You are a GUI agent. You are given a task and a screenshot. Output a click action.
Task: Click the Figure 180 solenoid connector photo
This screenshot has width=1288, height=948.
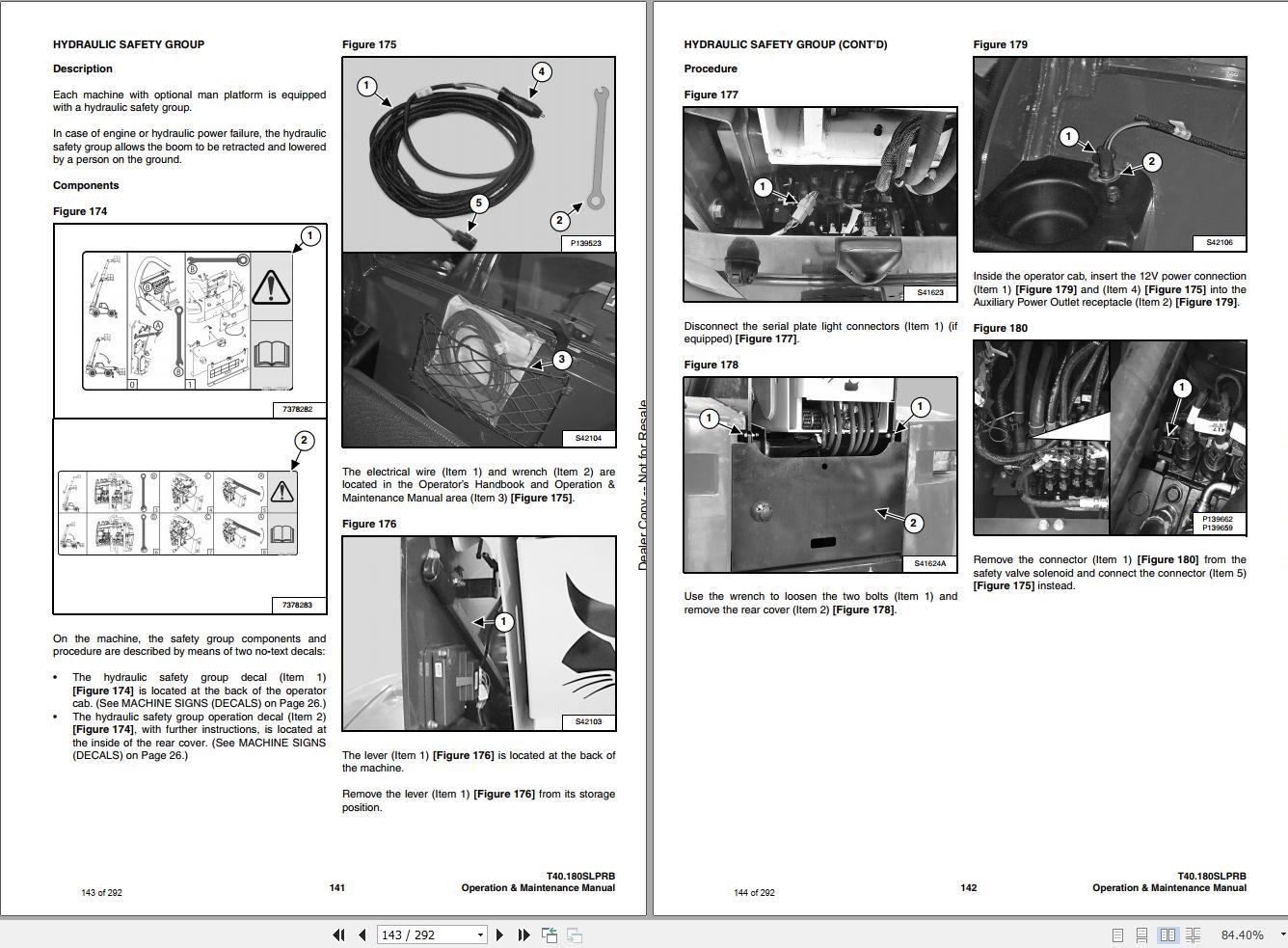[1110, 438]
